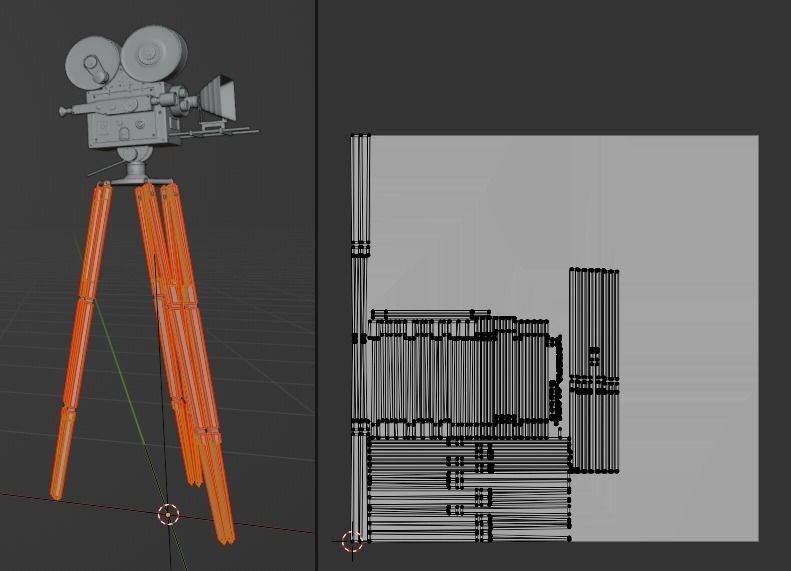Click the selected orange left tripod leg
This screenshot has height=571, width=791.
tap(81, 342)
